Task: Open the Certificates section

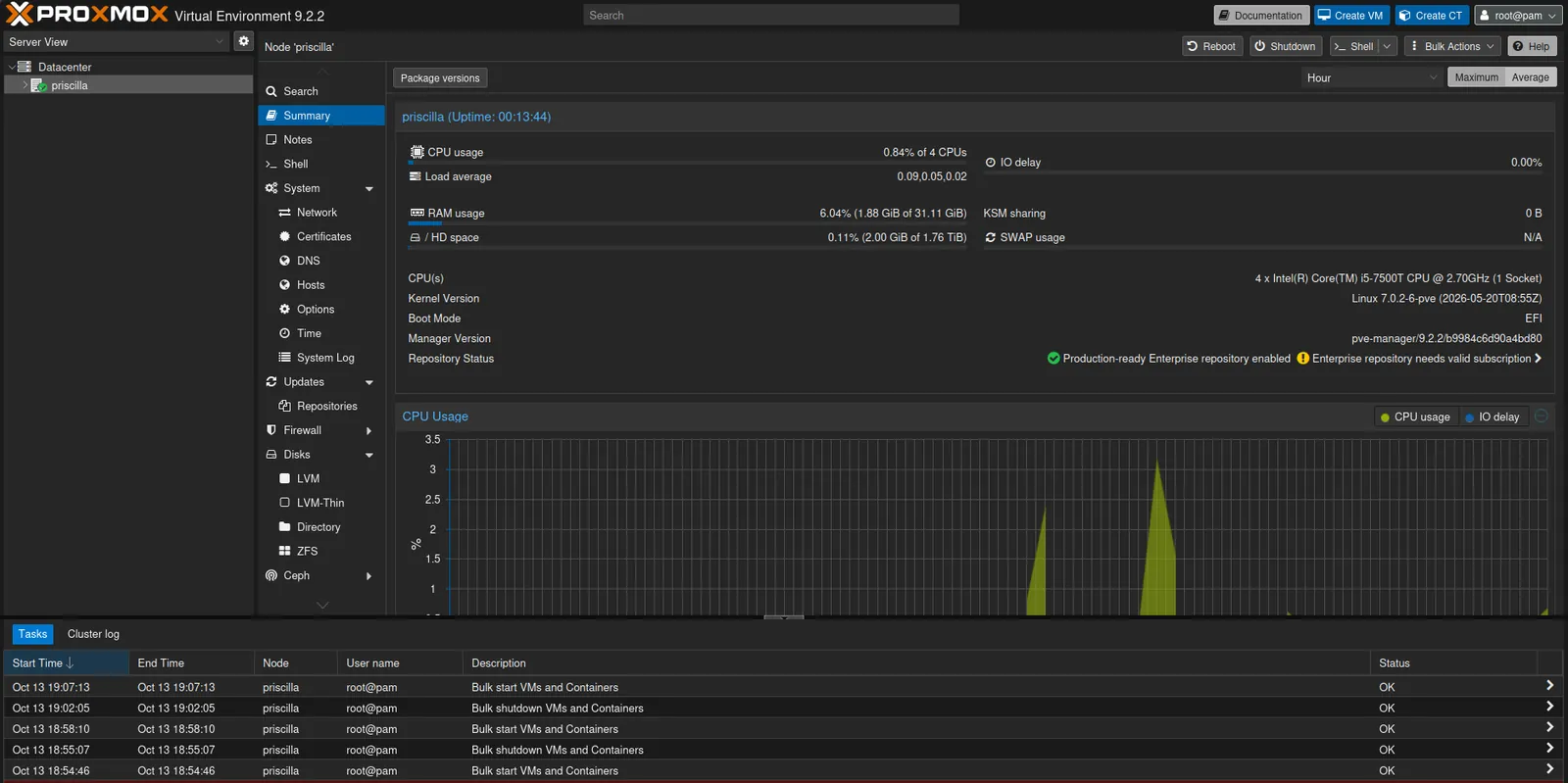Action: tap(323, 236)
